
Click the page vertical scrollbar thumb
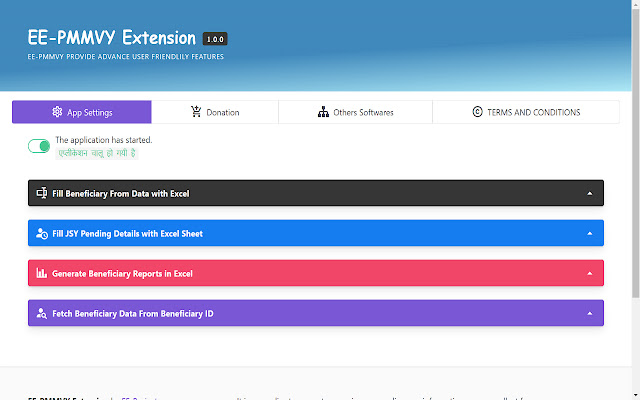(x=636, y=153)
